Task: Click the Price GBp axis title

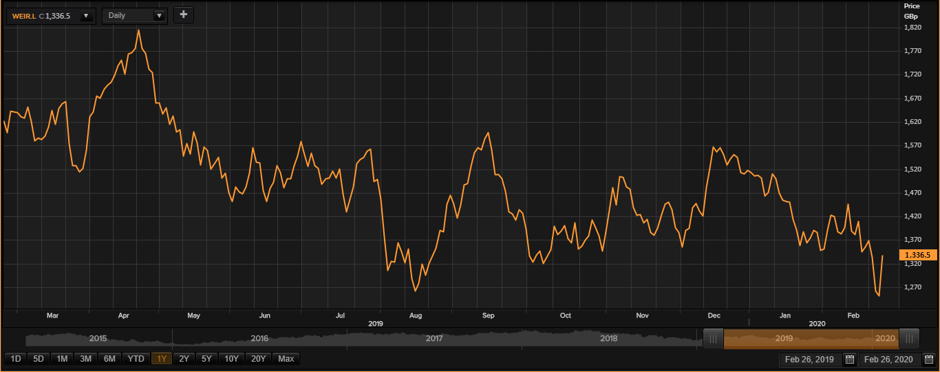Action: 911,11
